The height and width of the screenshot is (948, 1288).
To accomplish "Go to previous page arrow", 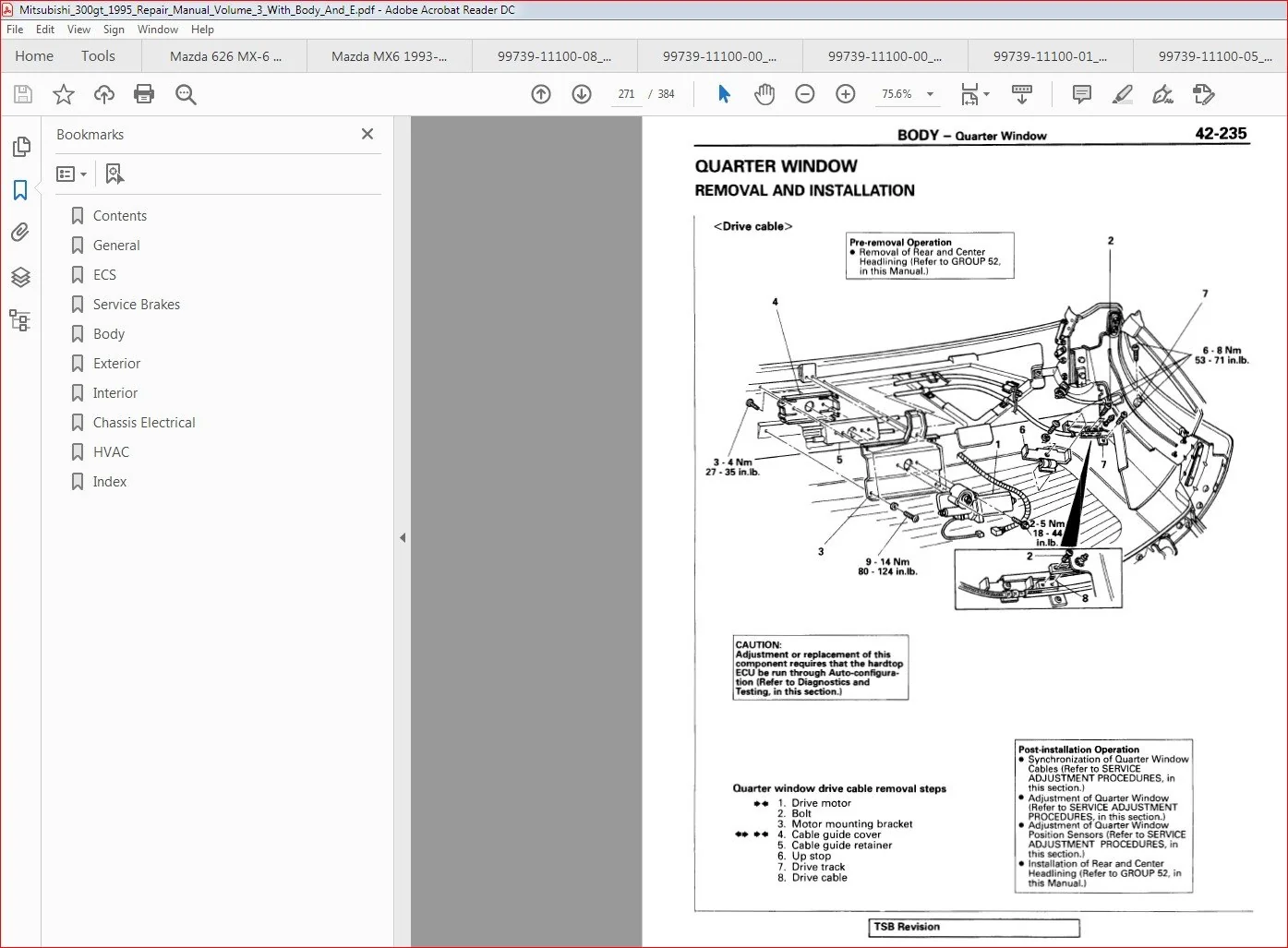I will 541,94.
